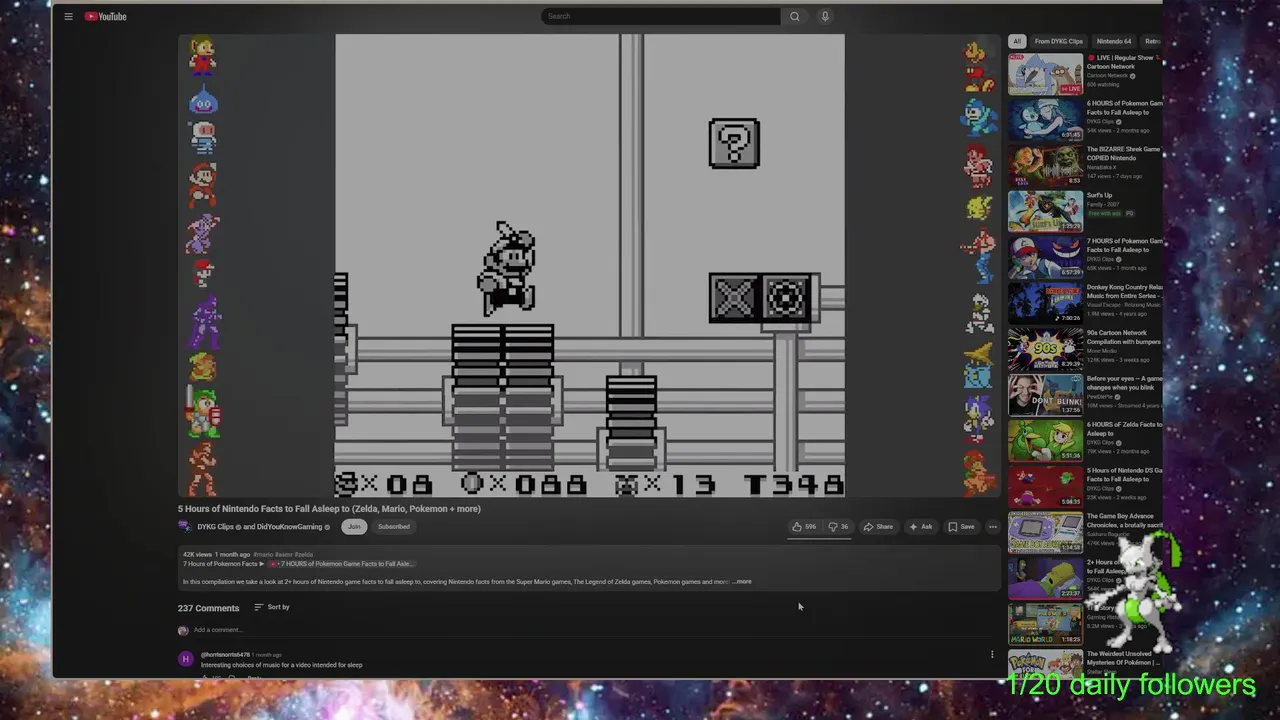Click the Ask sparkle button

point(920,527)
